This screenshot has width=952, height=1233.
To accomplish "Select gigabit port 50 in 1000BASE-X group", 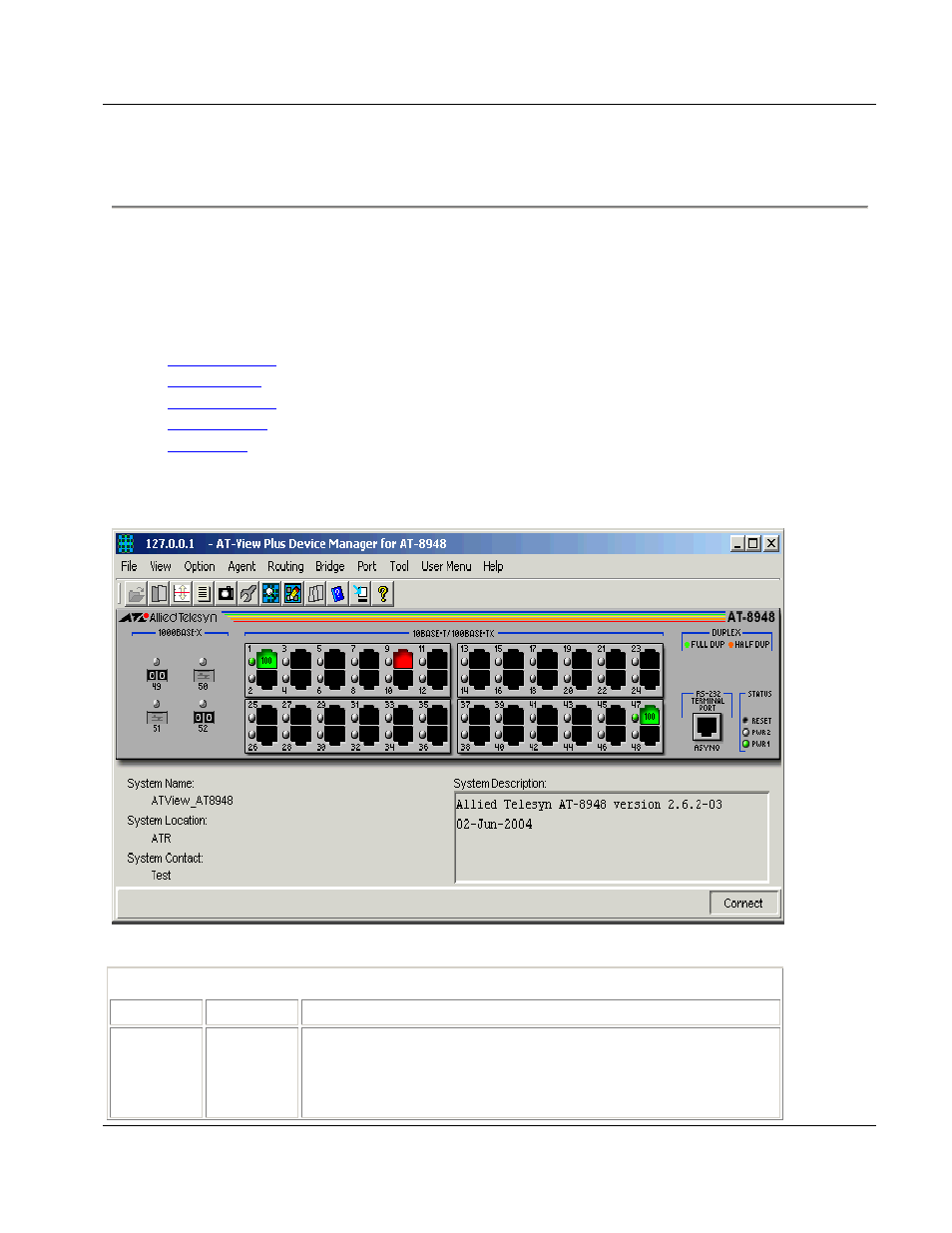I will (x=204, y=675).
